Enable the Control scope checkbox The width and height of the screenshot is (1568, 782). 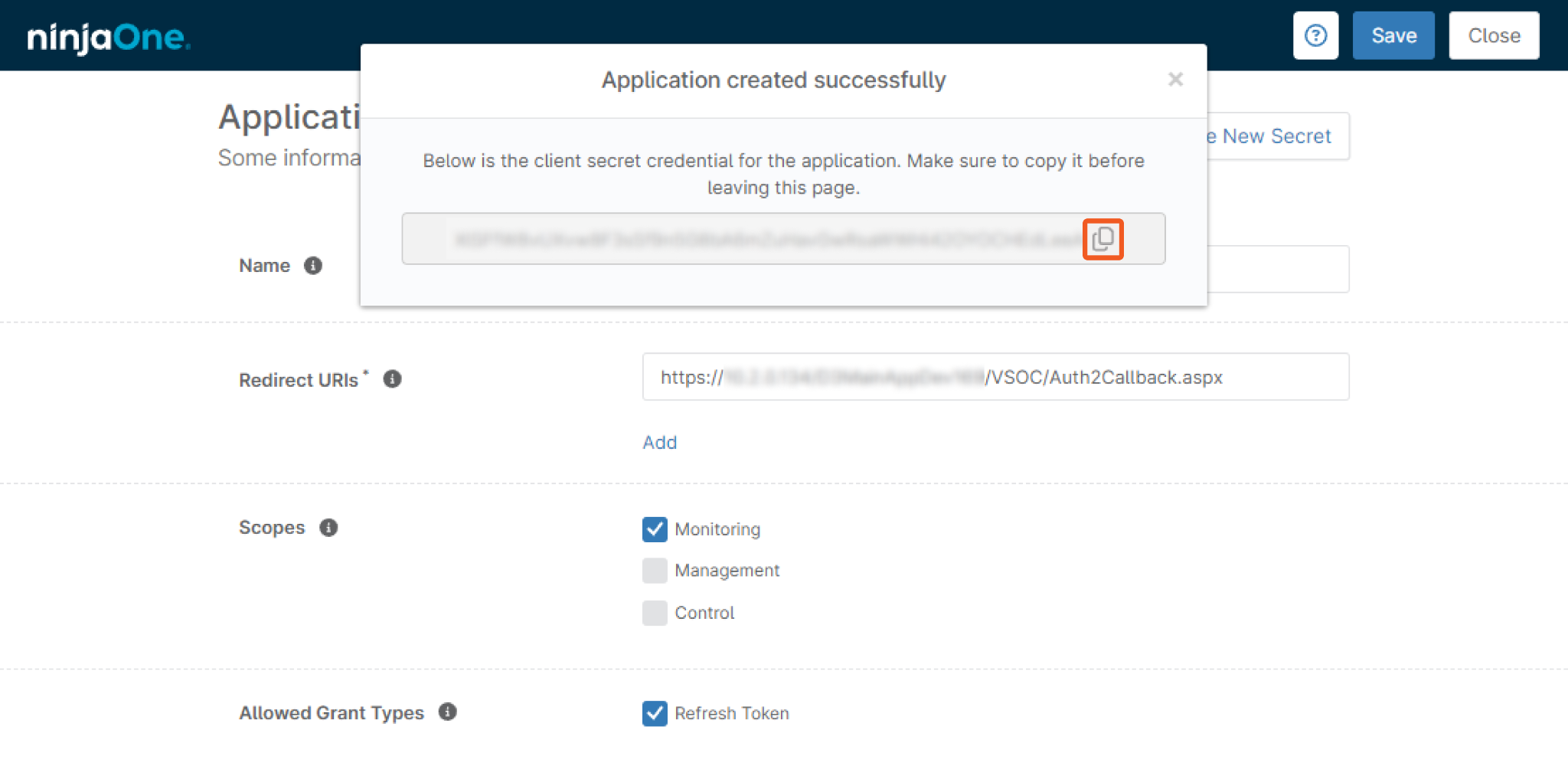tap(655, 613)
